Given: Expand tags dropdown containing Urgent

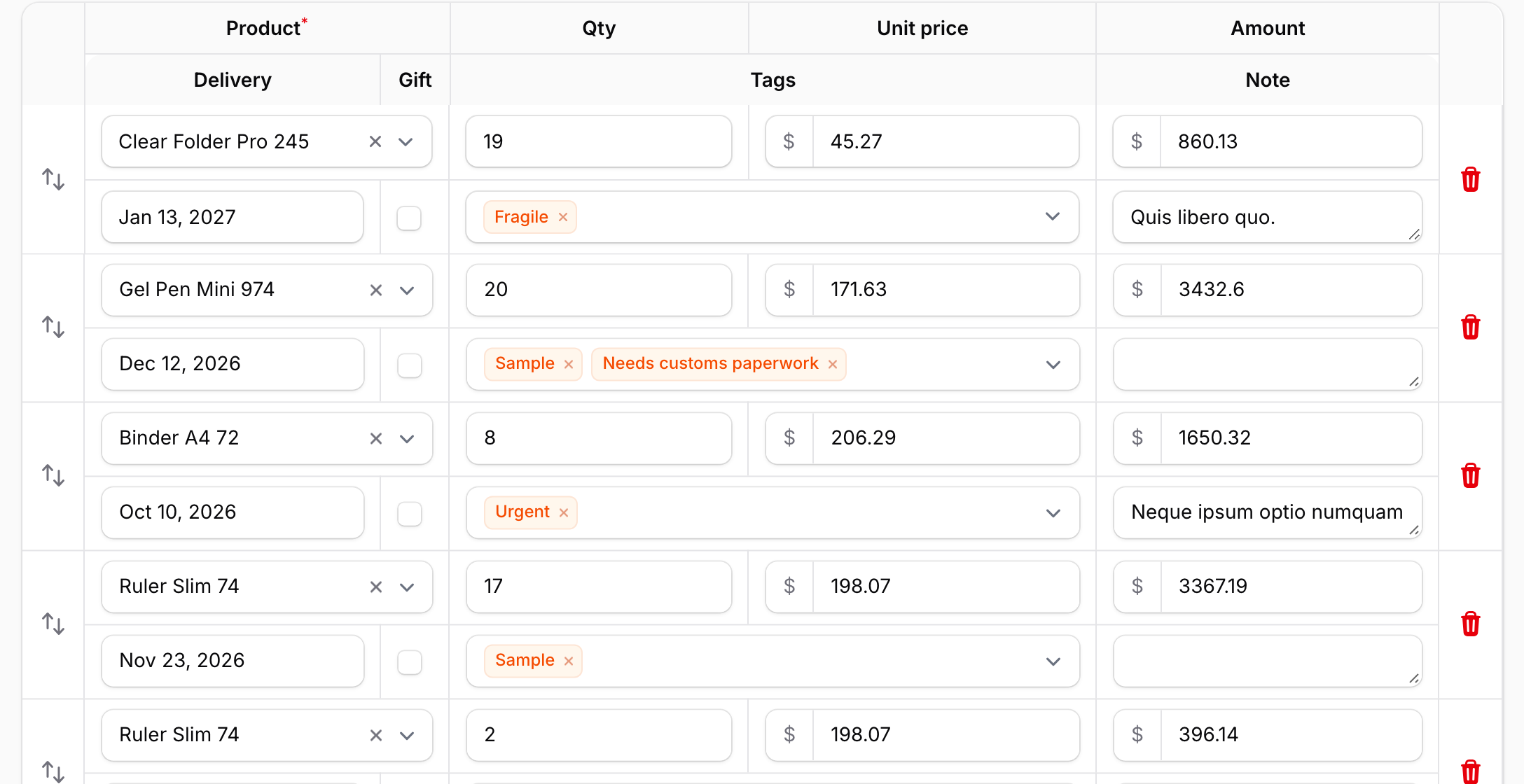Looking at the screenshot, I should (x=1053, y=513).
